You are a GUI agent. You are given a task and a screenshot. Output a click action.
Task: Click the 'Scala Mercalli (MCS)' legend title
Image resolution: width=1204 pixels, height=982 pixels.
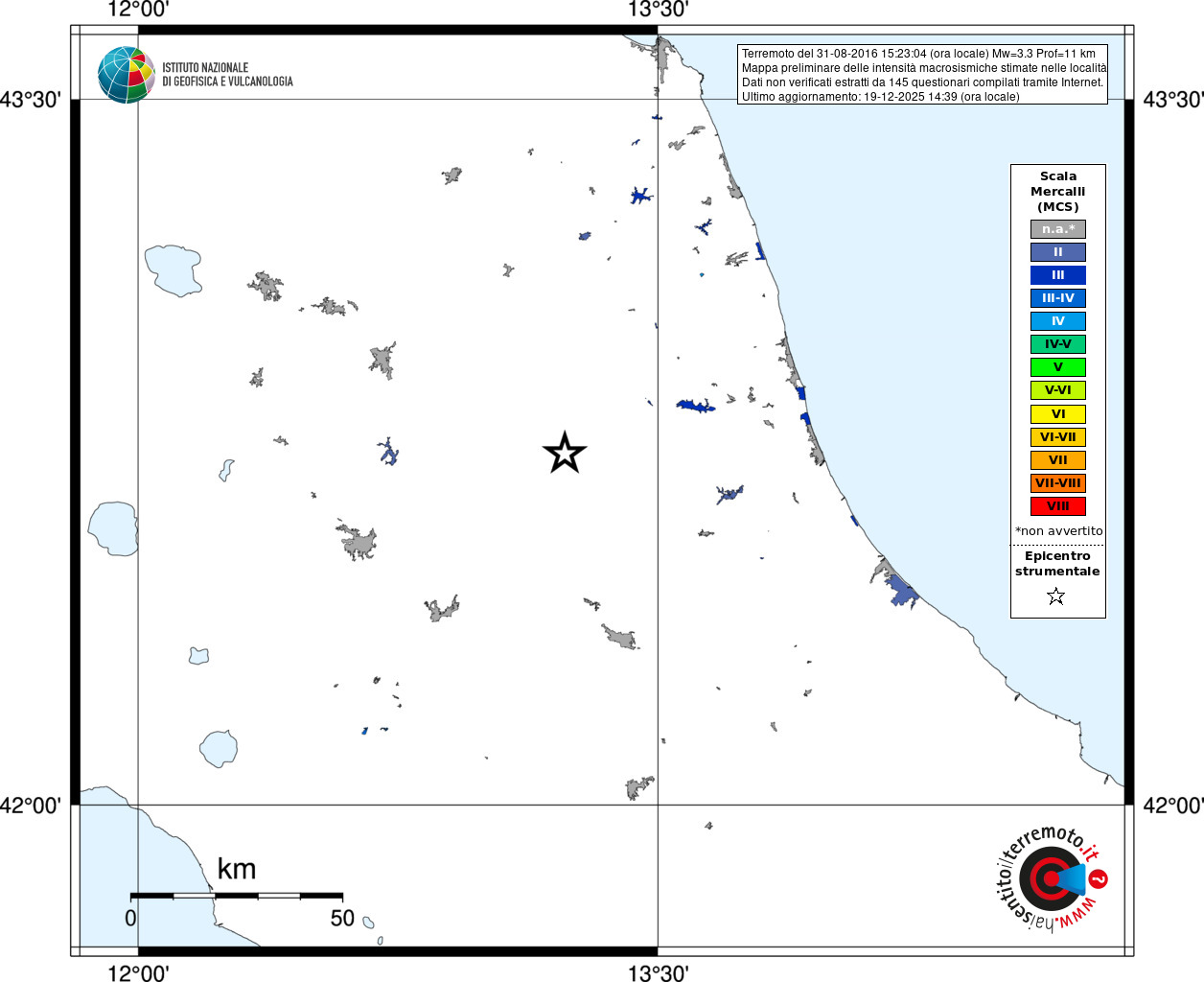(x=1058, y=192)
